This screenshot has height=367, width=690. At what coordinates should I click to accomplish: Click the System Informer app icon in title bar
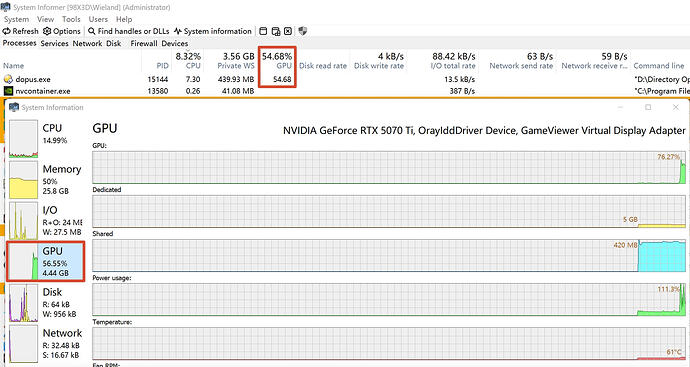pos(6,7)
